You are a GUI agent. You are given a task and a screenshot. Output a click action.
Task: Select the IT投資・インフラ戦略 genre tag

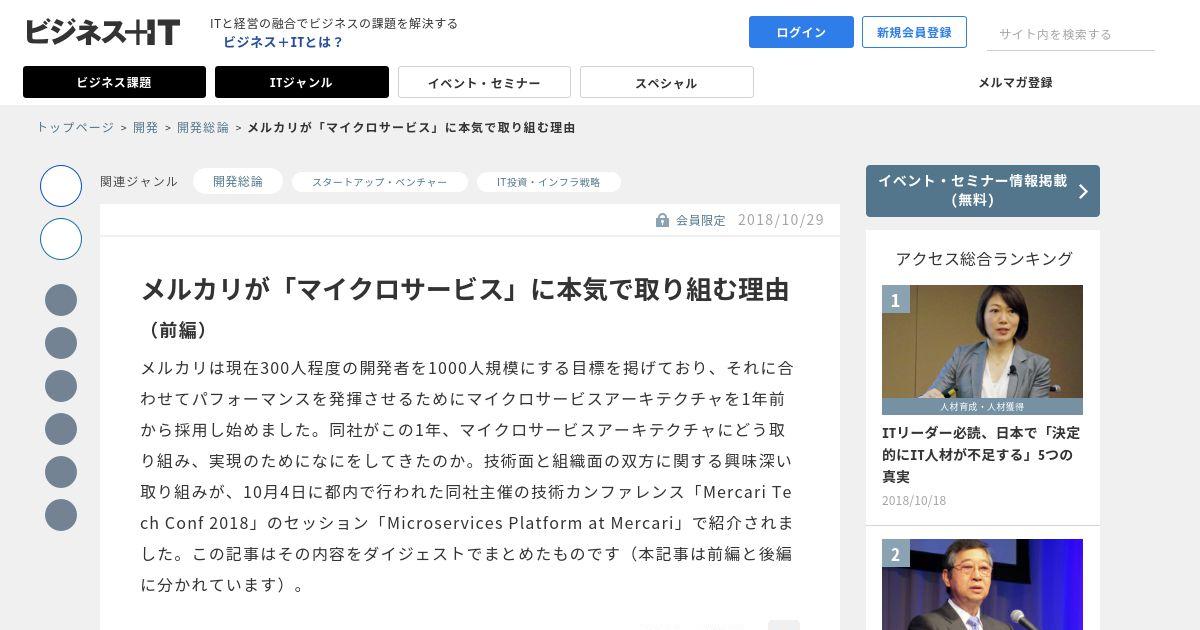click(548, 182)
